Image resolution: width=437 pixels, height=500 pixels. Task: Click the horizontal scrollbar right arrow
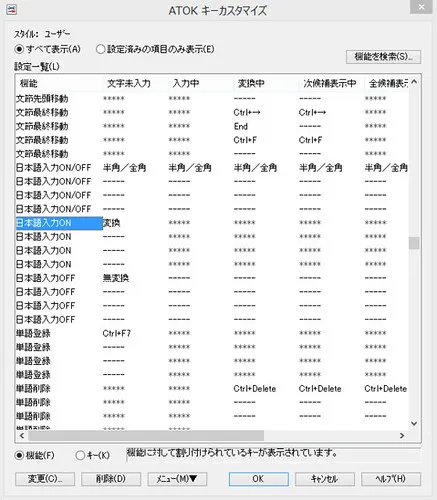[x=402, y=436]
